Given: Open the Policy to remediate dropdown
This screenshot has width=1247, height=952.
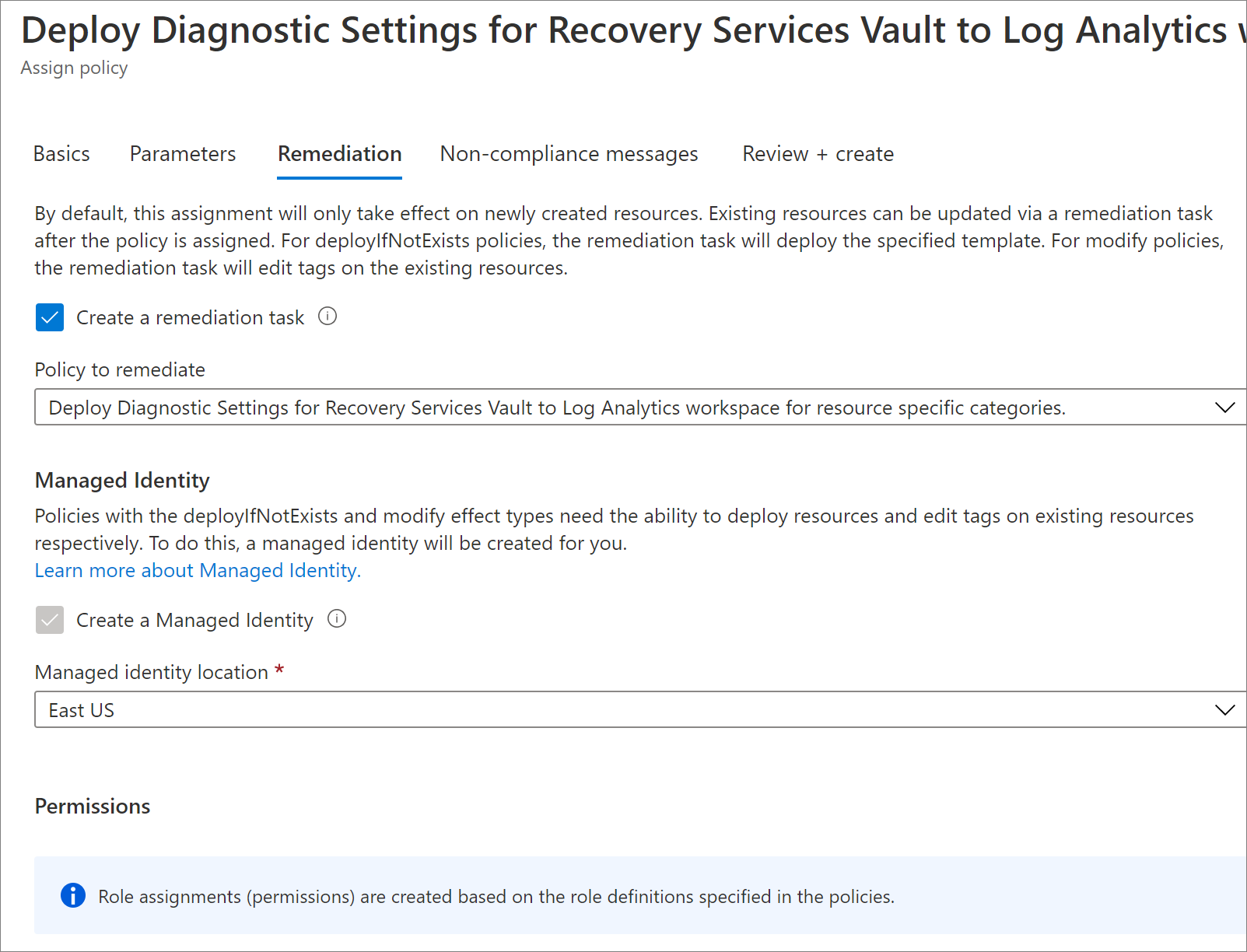Looking at the screenshot, I should 640,408.
